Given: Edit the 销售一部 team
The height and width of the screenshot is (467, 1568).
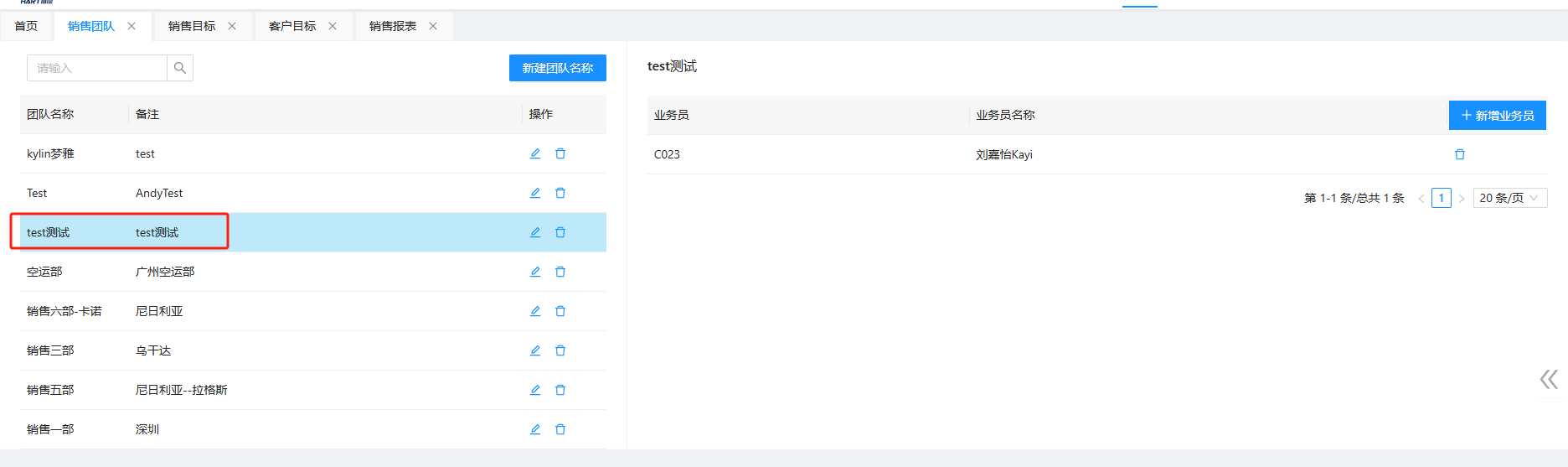Looking at the screenshot, I should pyautogui.click(x=535, y=429).
